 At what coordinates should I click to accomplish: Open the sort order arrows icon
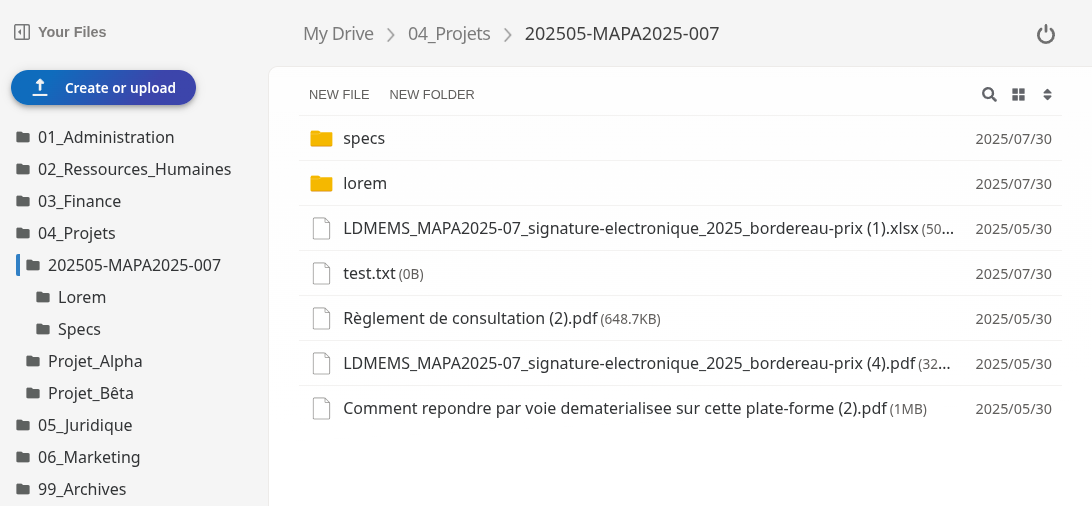click(1047, 95)
